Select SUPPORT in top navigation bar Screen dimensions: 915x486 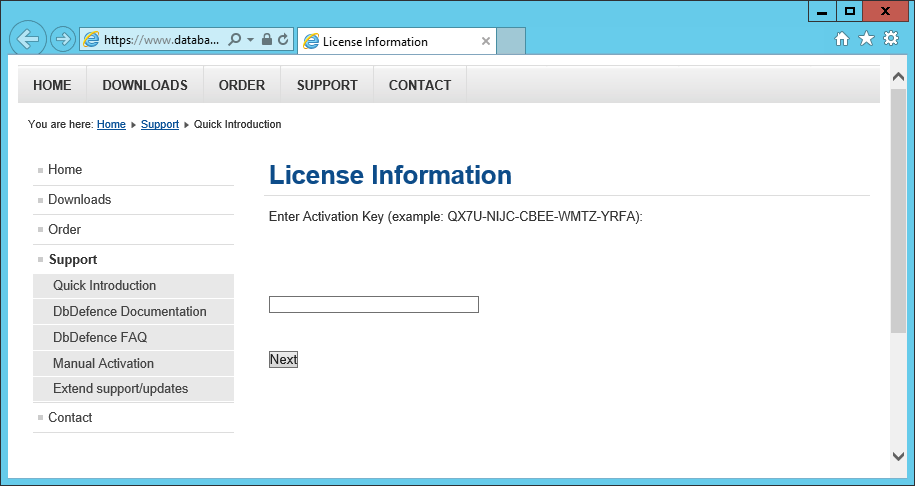327,85
